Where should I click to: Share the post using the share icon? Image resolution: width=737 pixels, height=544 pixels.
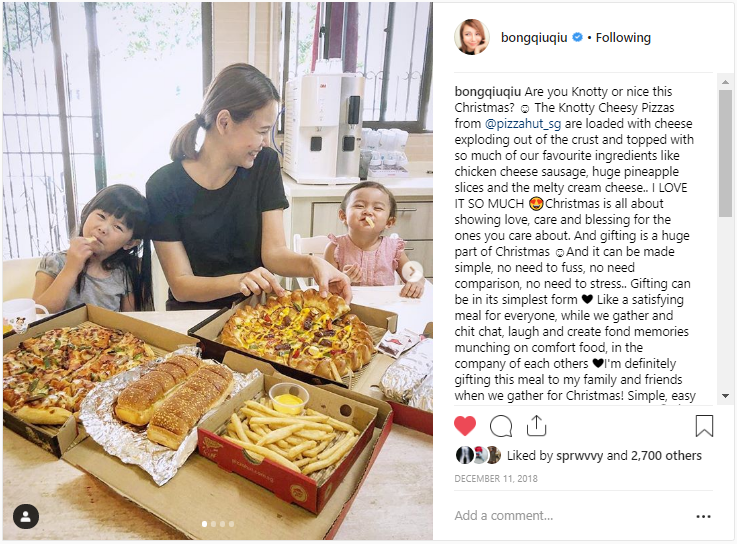click(x=536, y=426)
